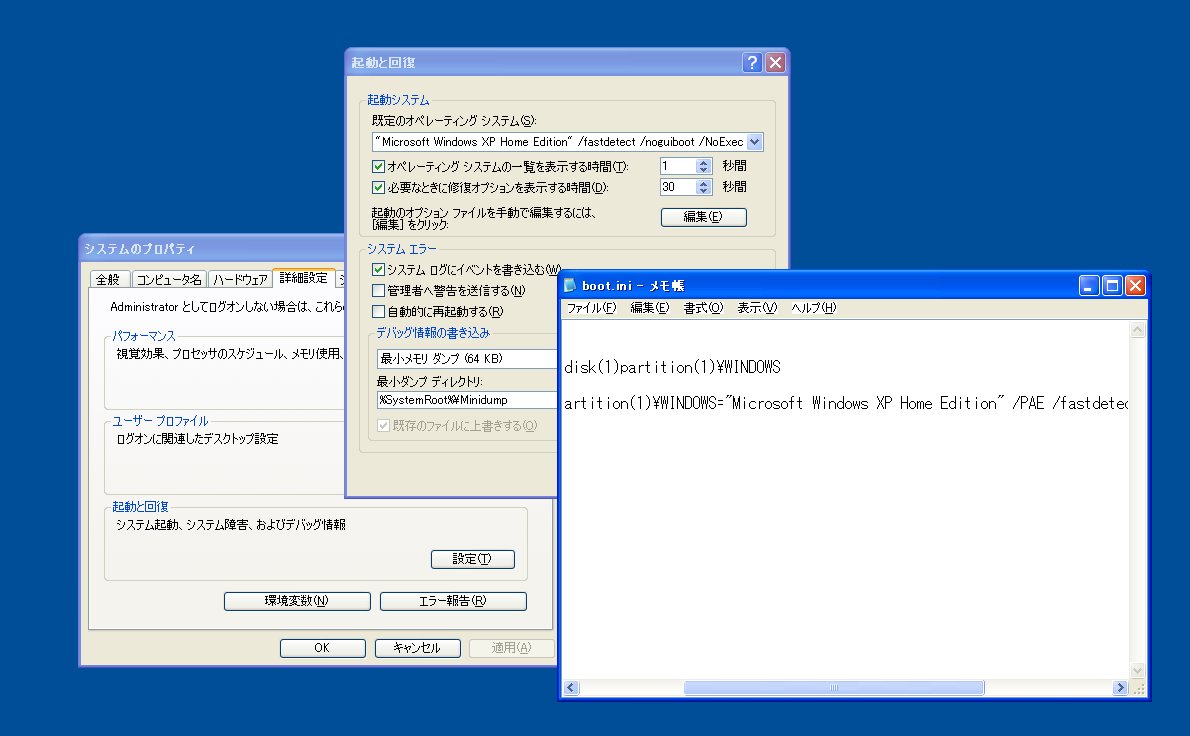Click the Notepad horizontal scrollbar thumb
The height and width of the screenshot is (736, 1190).
(834, 687)
